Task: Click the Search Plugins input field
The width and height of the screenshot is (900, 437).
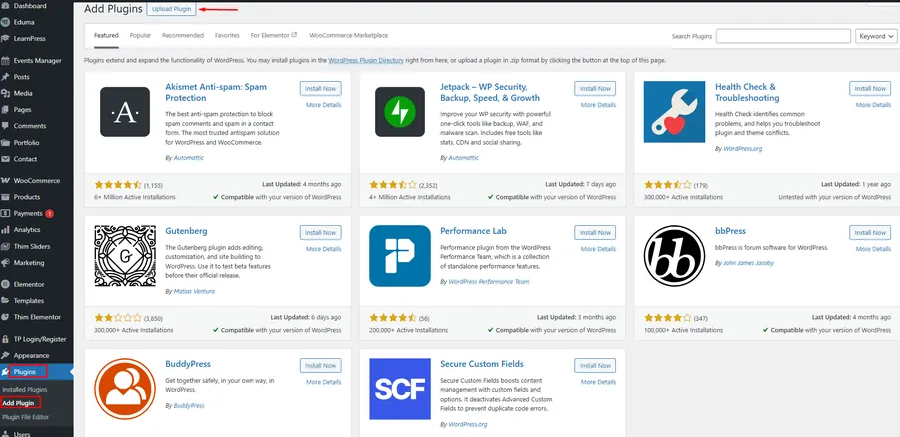Action: 782,36
